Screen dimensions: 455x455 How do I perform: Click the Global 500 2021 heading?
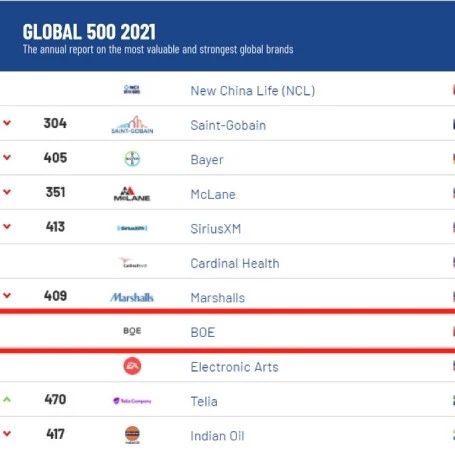tap(89, 32)
